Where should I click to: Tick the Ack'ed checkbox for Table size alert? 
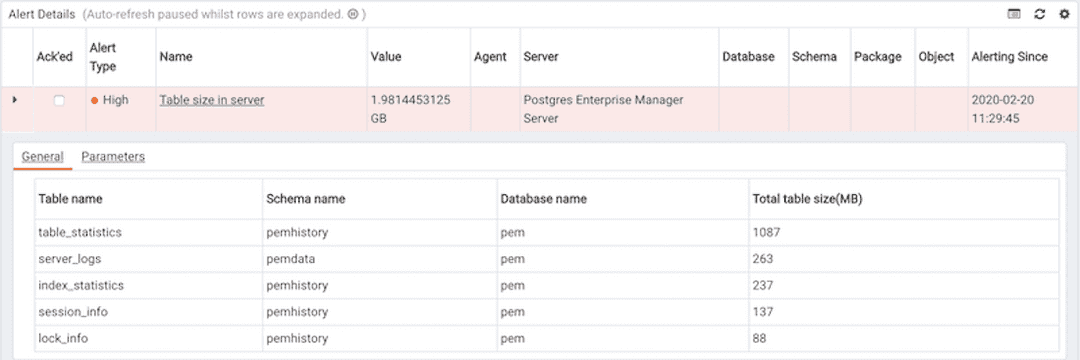point(59,100)
